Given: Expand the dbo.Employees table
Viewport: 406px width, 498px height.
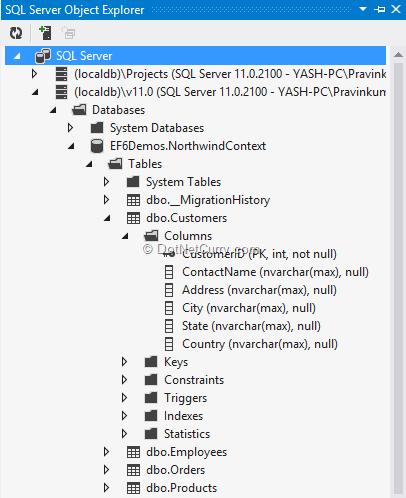Looking at the screenshot, I should tap(106, 452).
